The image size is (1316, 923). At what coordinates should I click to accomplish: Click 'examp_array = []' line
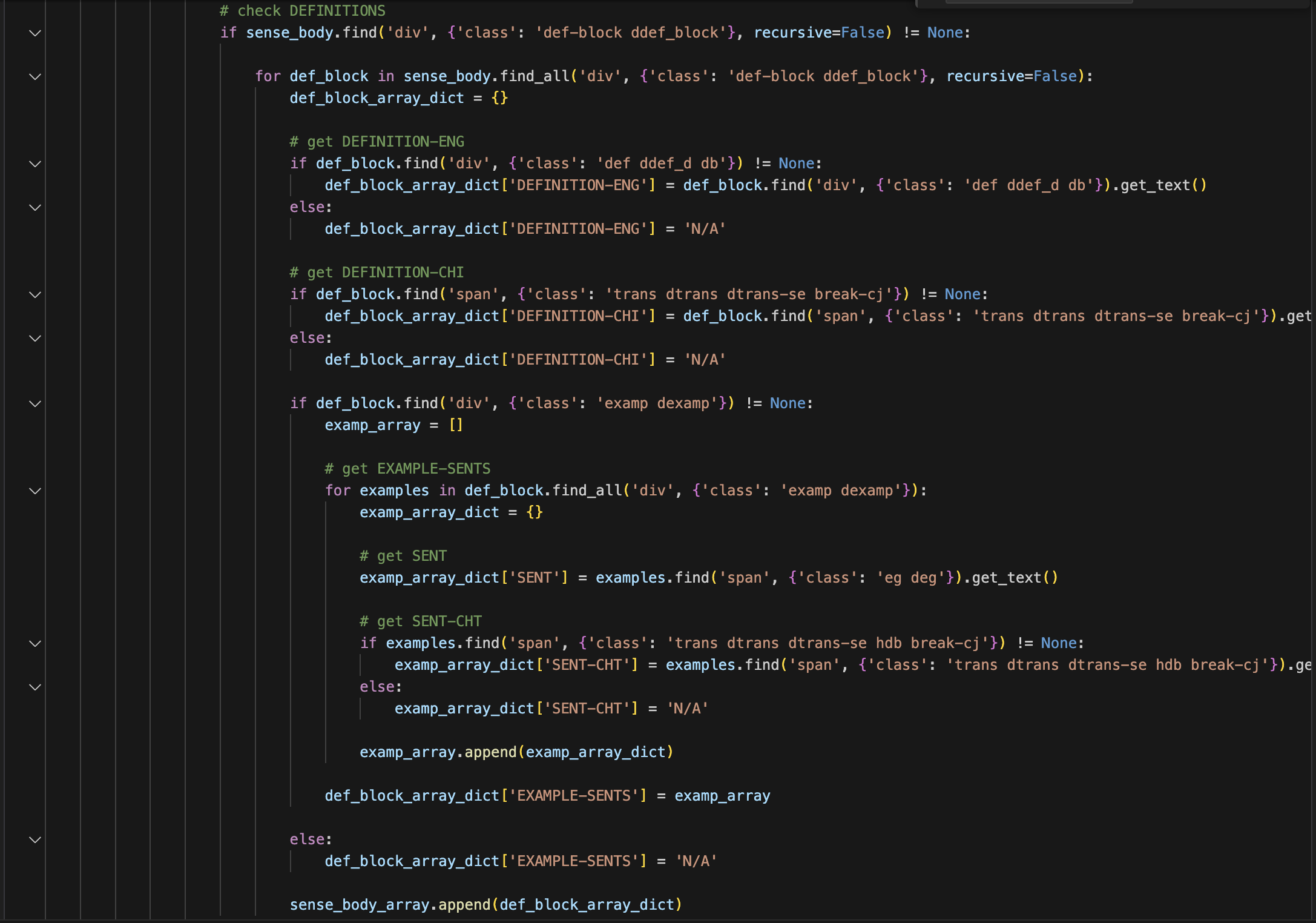pyautogui.click(x=393, y=425)
